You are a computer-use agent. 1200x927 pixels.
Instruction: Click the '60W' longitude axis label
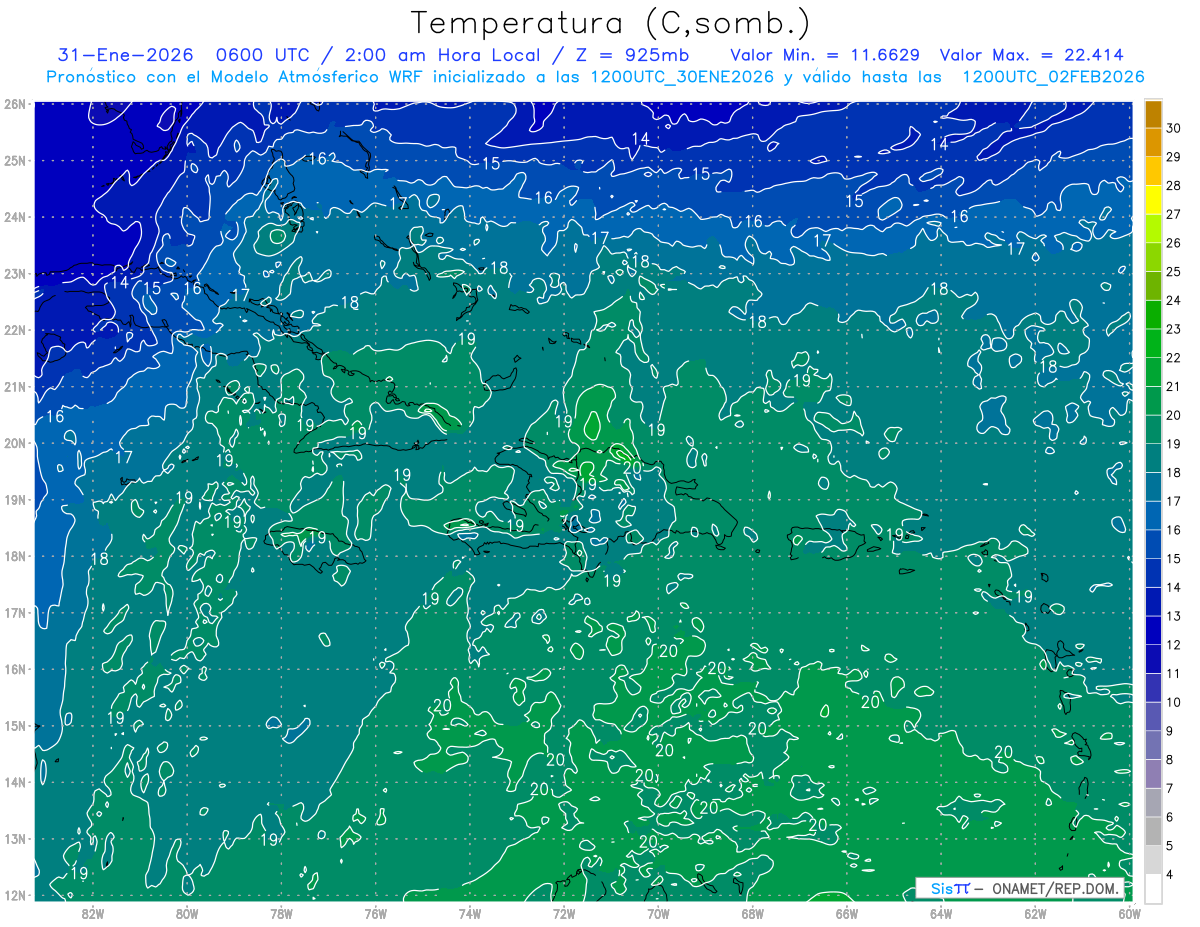[1129, 913]
